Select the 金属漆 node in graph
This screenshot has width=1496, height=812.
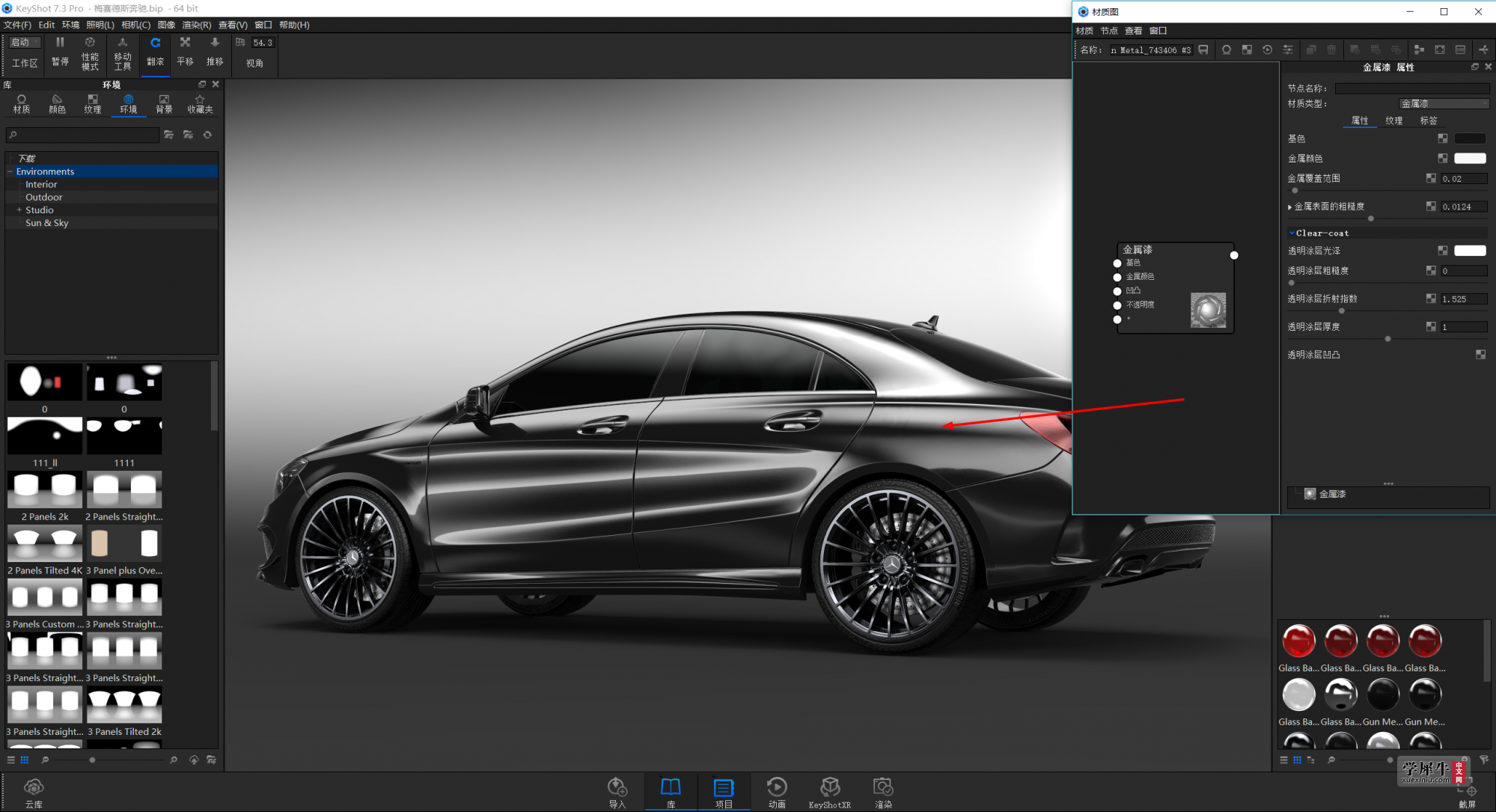(1175, 287)
